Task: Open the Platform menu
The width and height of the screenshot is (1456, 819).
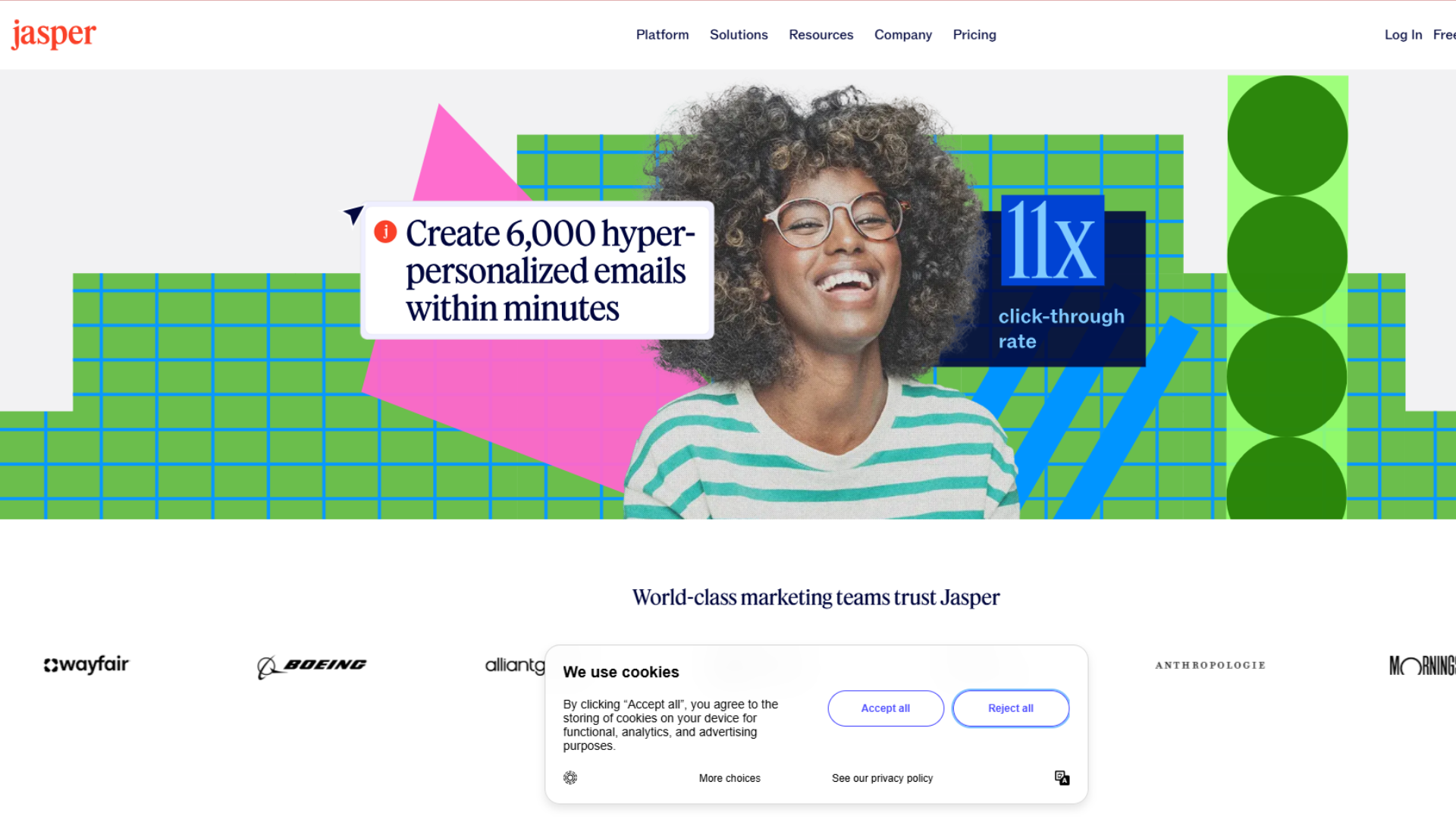Action: (x=662, y=35)
